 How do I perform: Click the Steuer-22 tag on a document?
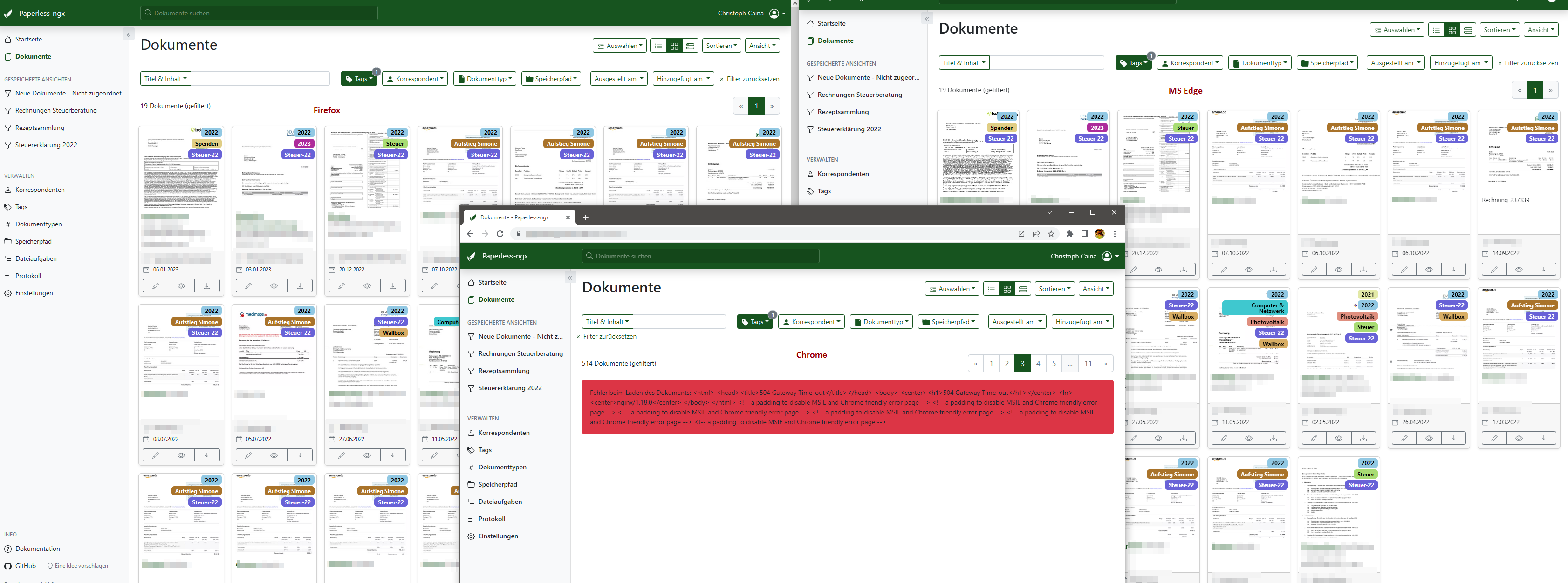point(205,155)
